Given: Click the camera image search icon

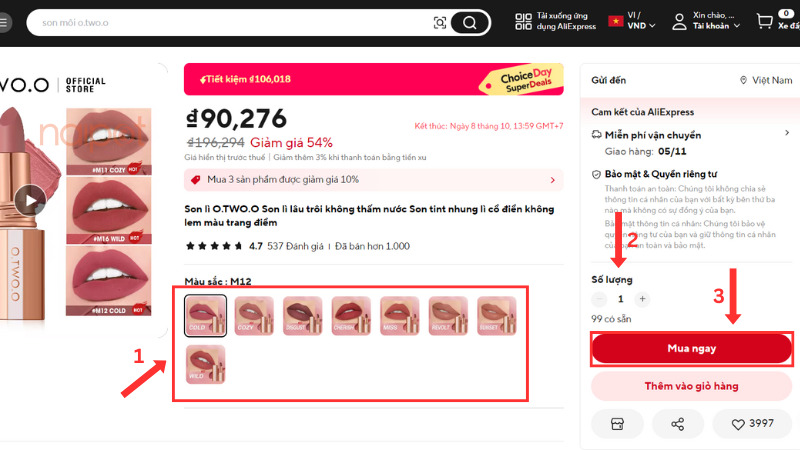Looking at the screenshot, I should pos(439,22).
